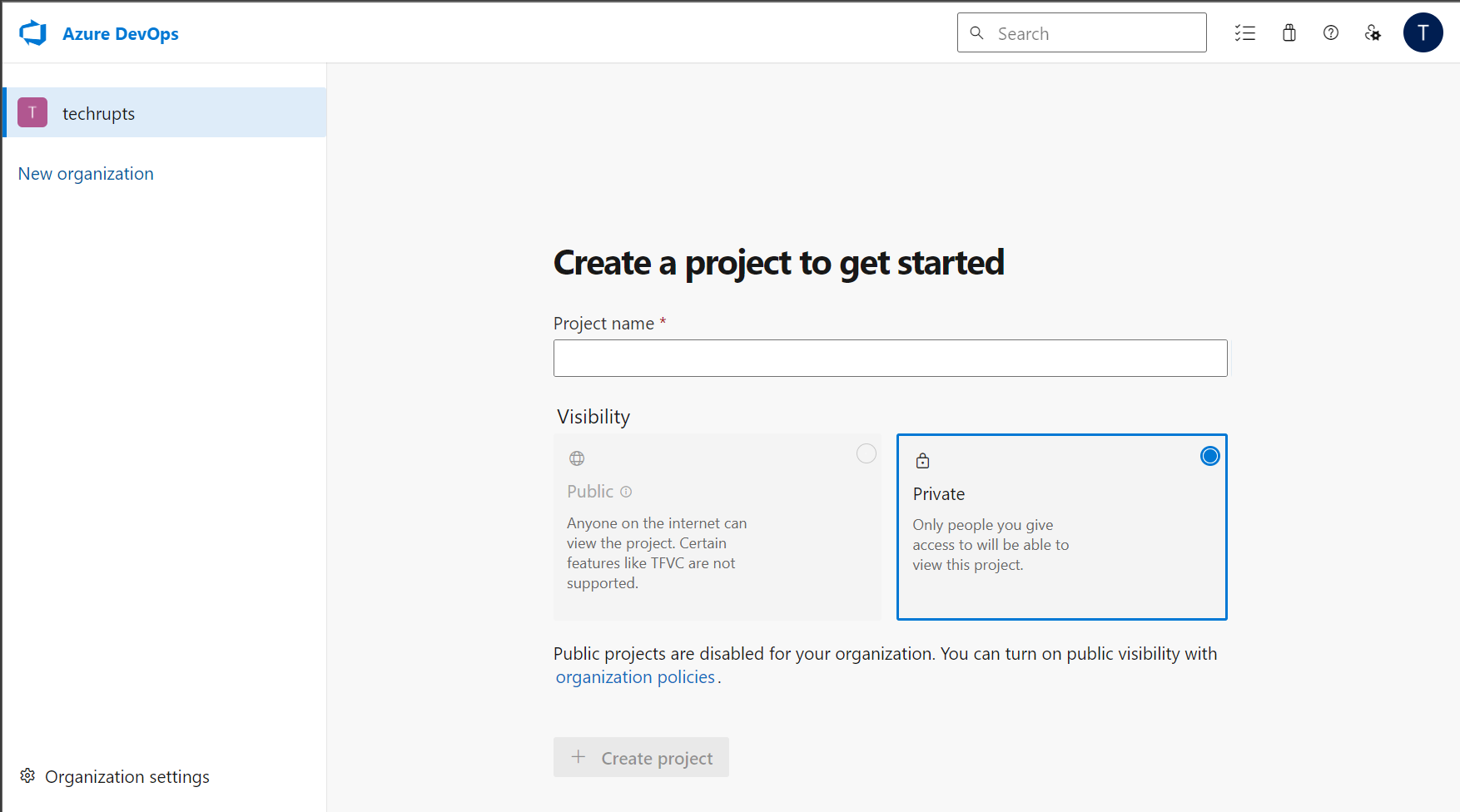The image size is (1460, 812).
Task: Focus the Project name input field
Action: click(890, 358)
